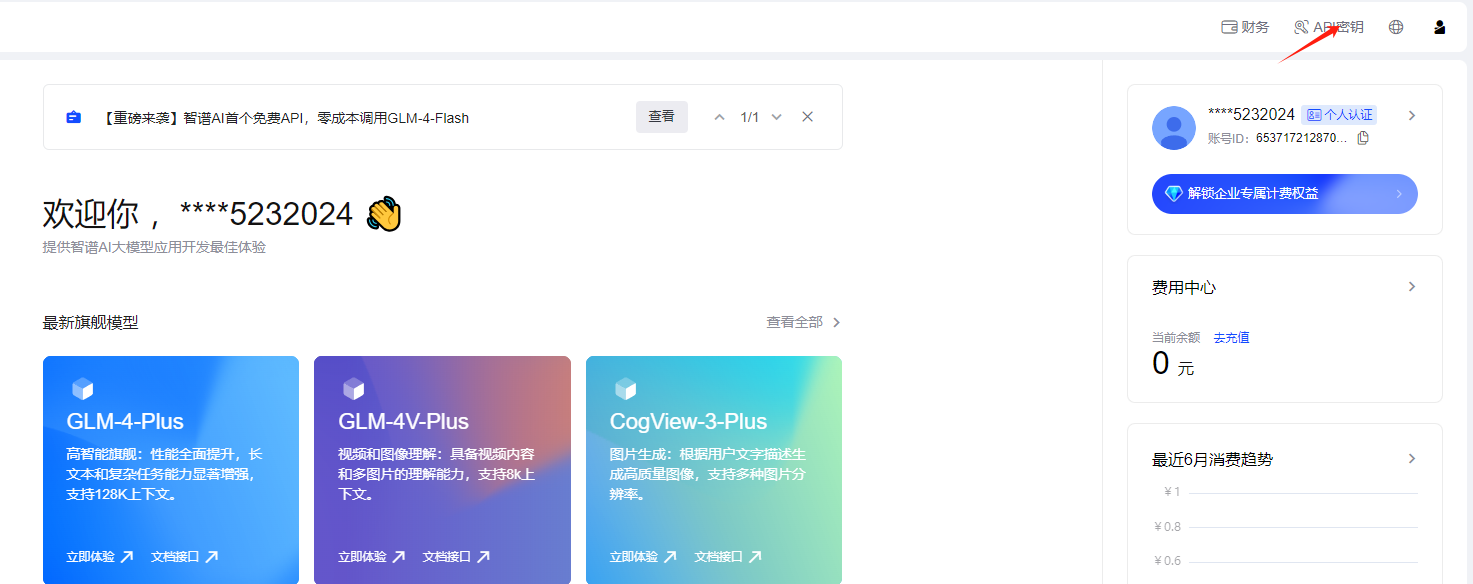Open 费用中心 with its chevron

1412,287
